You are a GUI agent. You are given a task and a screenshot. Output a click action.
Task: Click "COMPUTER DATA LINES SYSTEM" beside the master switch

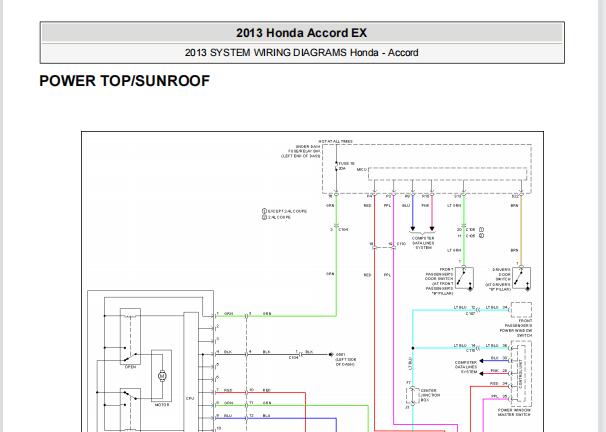click(x=466, y=367)
